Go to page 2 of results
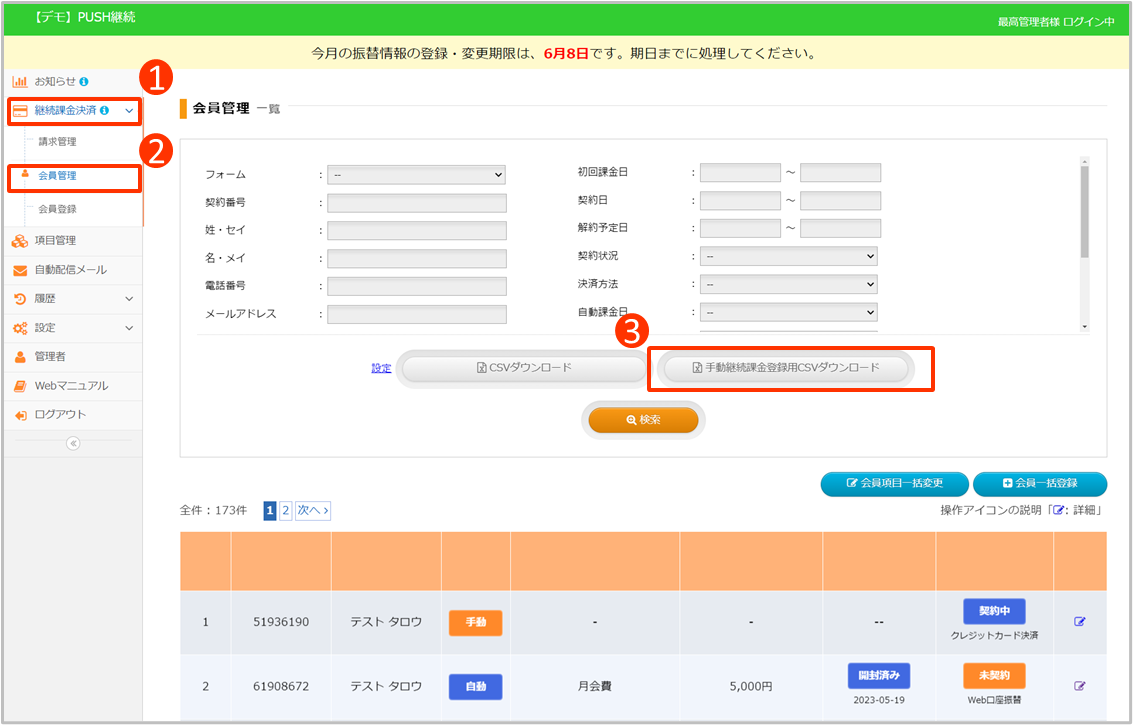 coord(285,511)
